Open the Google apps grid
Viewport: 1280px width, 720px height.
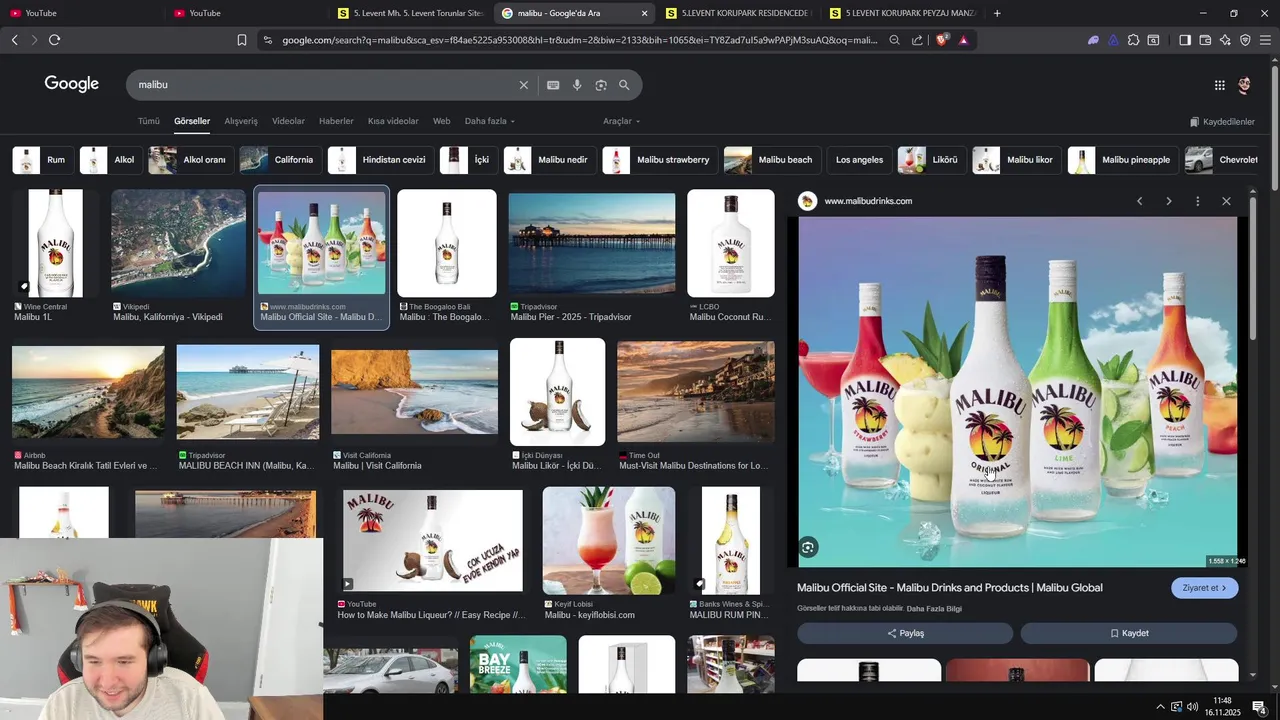[x=1219, y=85]
